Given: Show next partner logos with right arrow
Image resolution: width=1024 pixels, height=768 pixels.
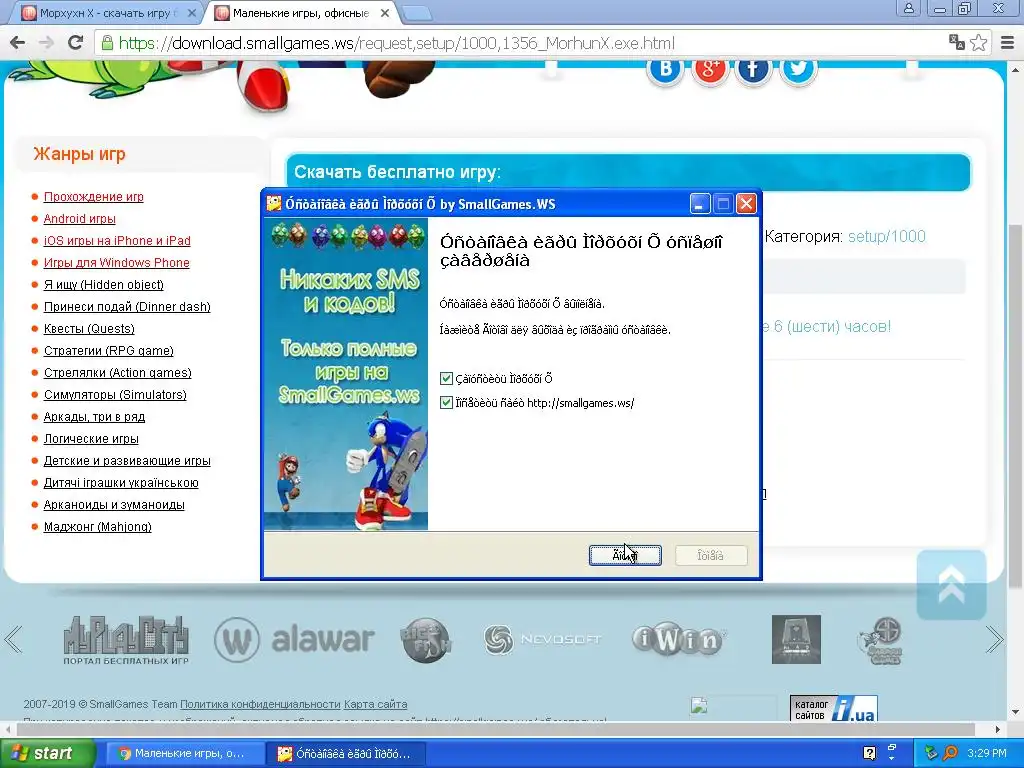Looking at the screenshot, I should pos(995,639).
